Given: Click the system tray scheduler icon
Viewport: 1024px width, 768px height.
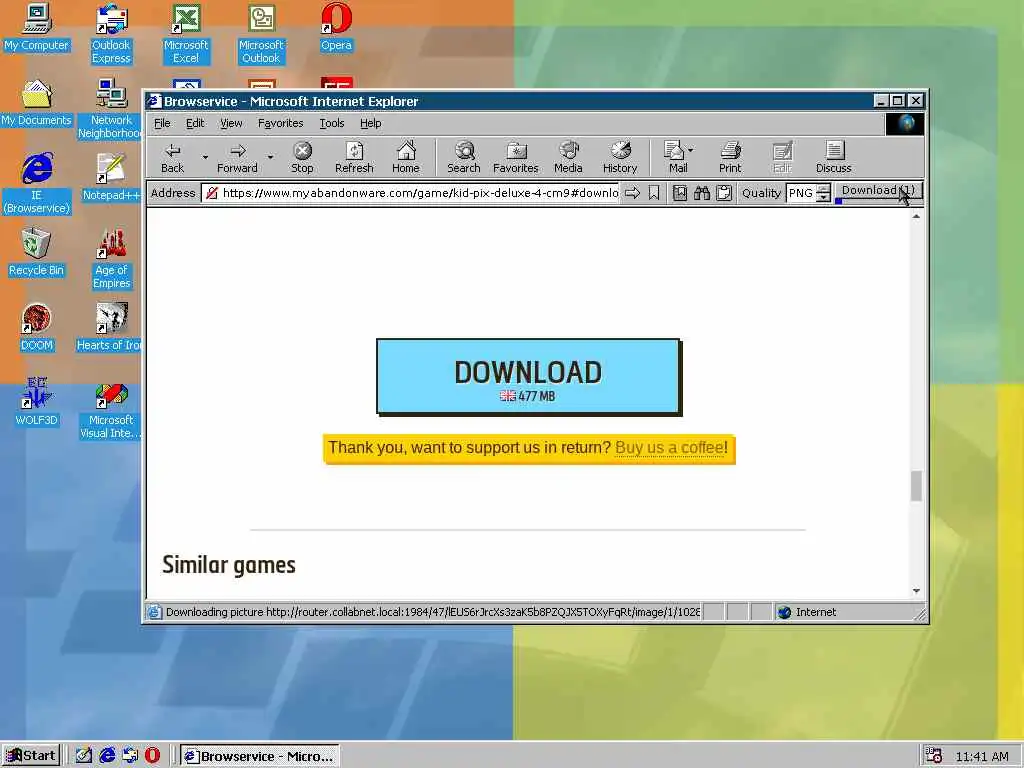Looking at the screenshot, I should coord(934,756).
